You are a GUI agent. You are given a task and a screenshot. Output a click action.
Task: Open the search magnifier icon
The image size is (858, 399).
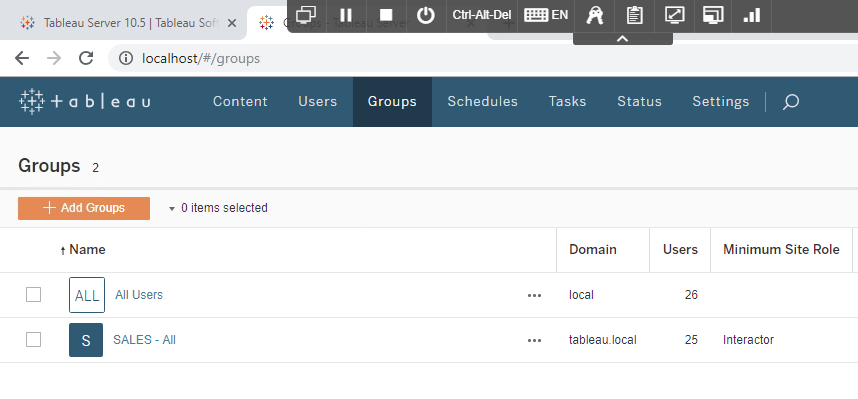pyautogui.click(x=791, y=102)
